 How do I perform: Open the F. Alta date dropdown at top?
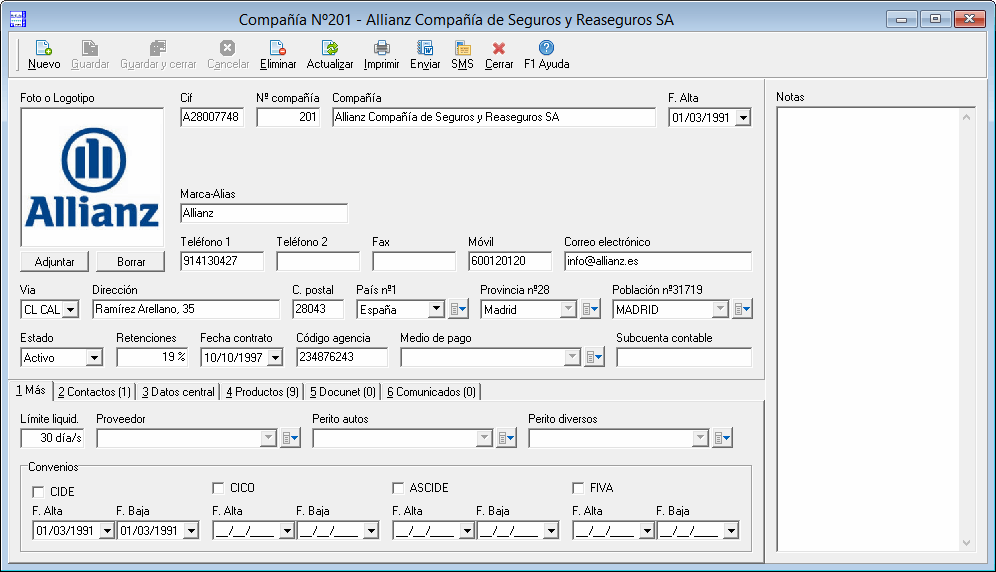pos(743,118)
